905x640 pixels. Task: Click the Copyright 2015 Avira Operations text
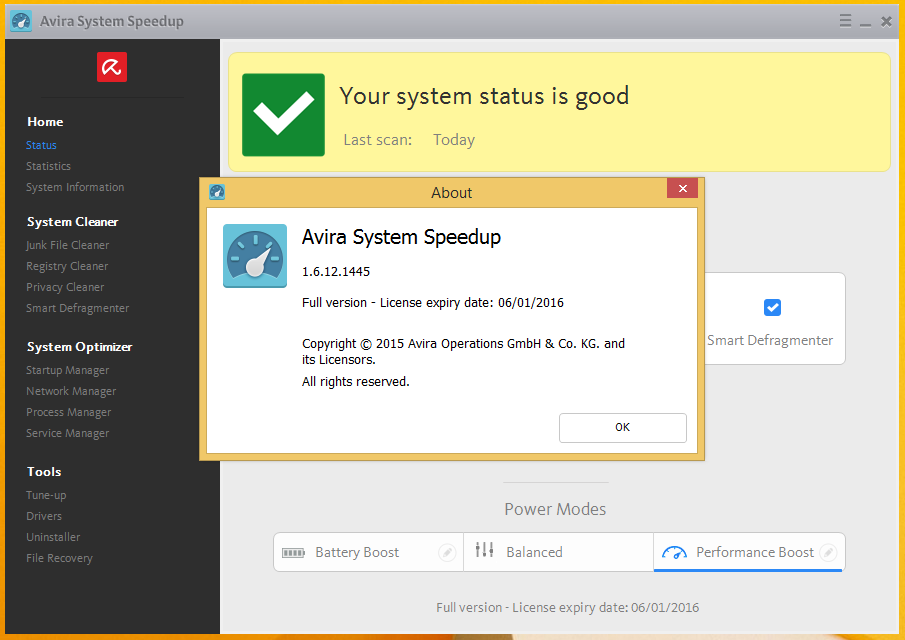point(463,351)
